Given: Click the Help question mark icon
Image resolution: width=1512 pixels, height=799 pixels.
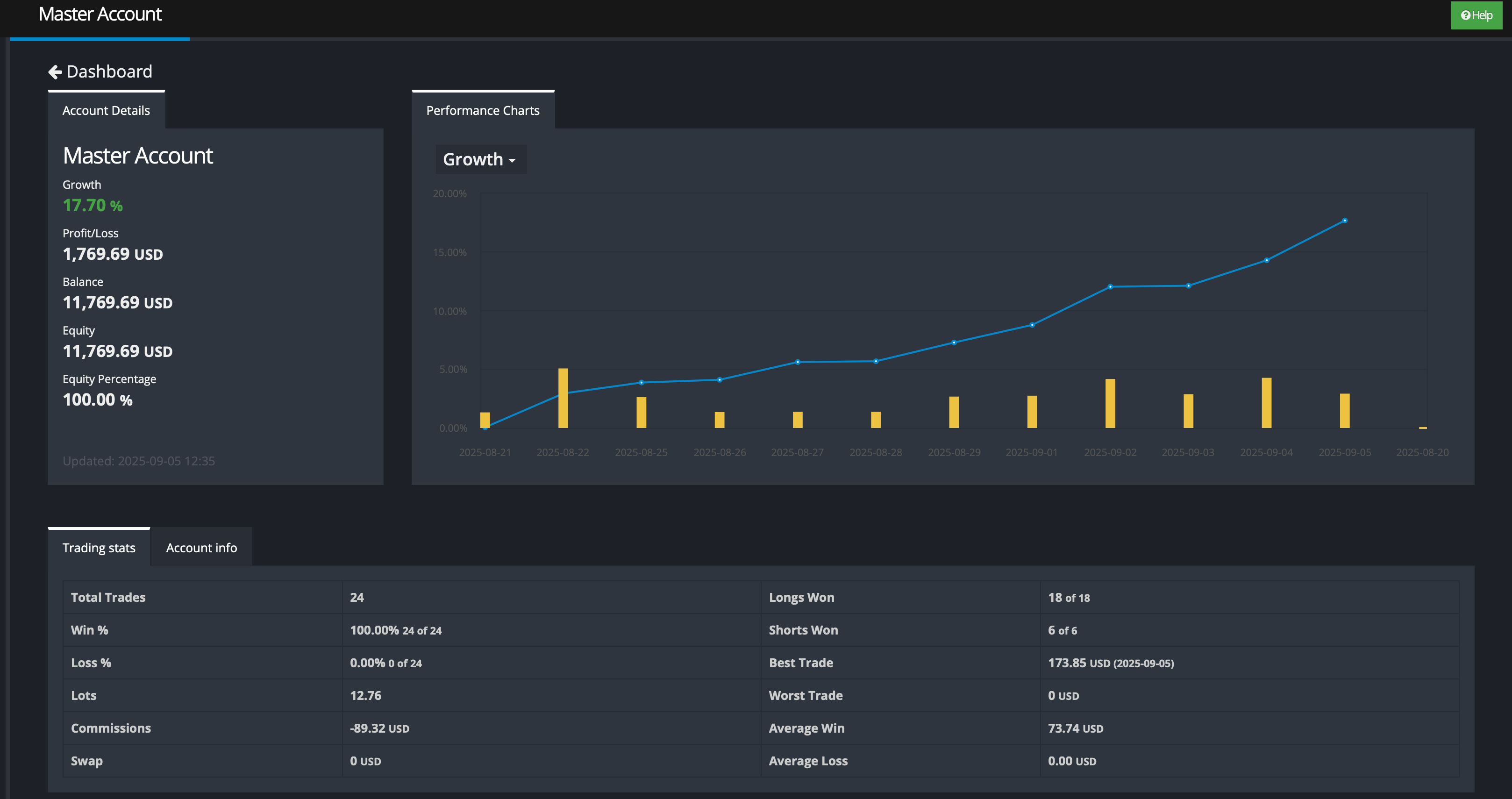Looking at the screenshot, I should pos(1466,15).
